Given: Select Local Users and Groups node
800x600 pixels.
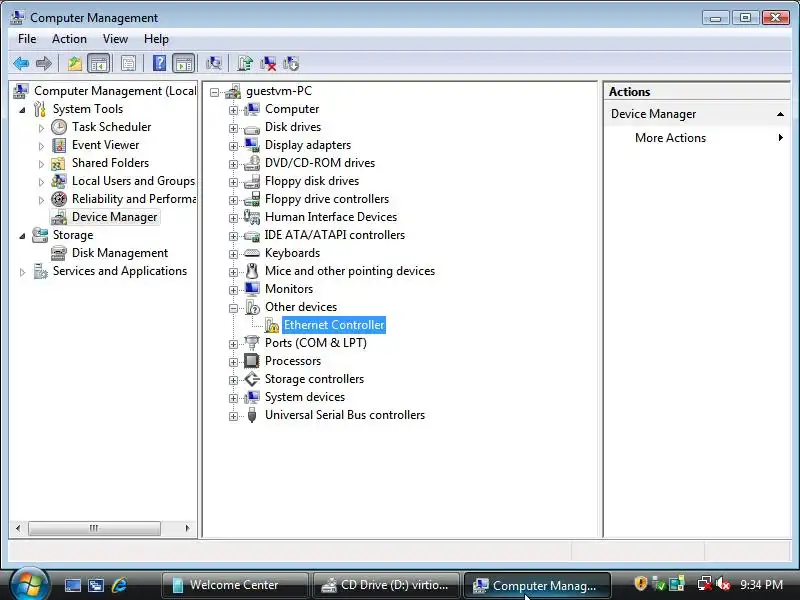Looking at the screenshot, I should [133, 181].
